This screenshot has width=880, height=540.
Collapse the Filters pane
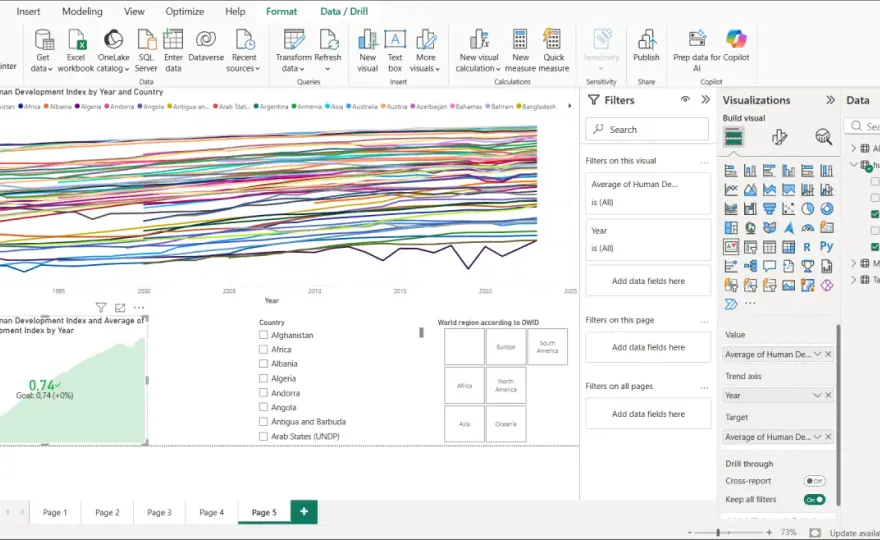click(x=705, y=99)
